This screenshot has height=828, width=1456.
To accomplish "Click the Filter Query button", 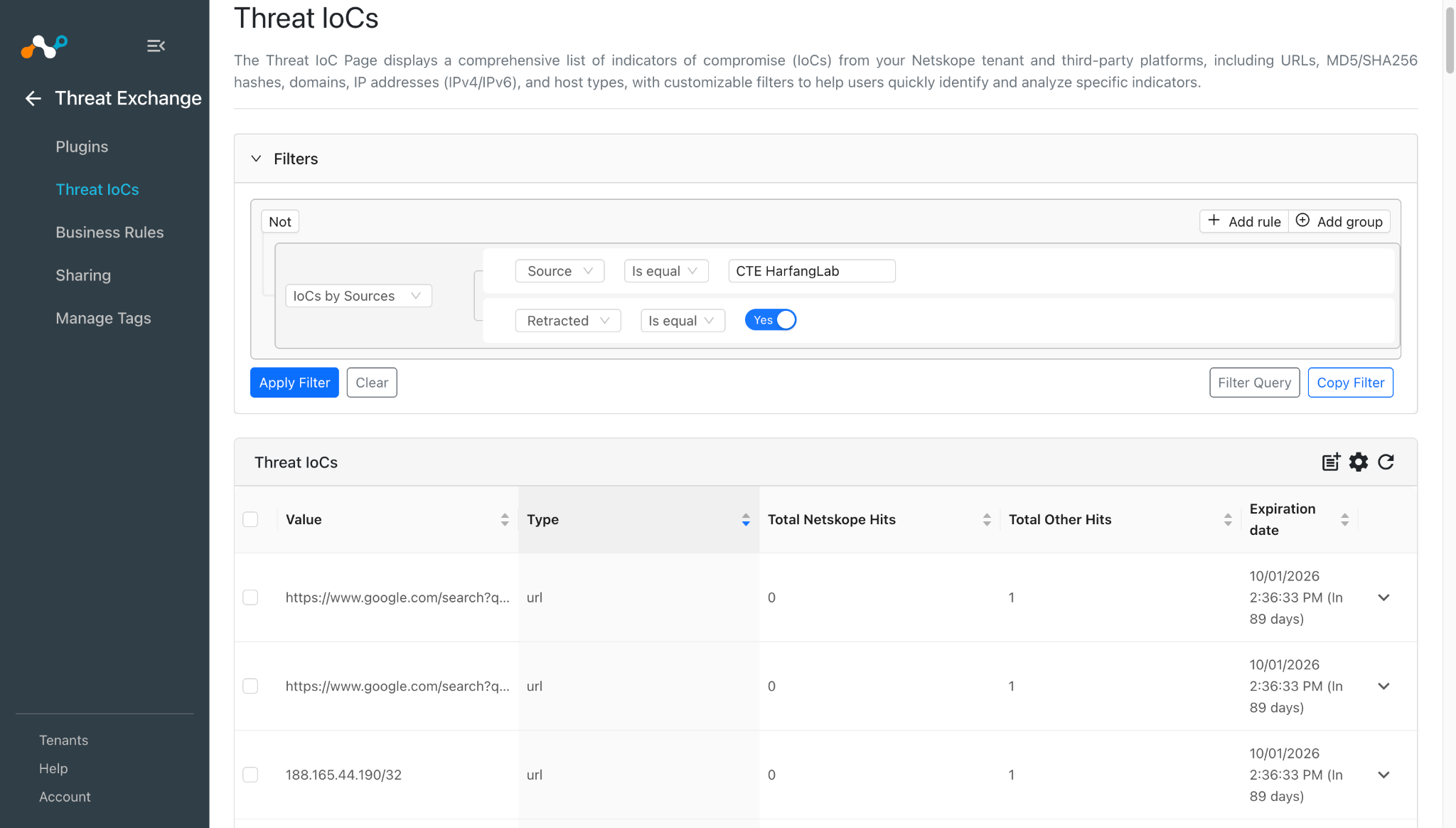I will coord(1255,383).
